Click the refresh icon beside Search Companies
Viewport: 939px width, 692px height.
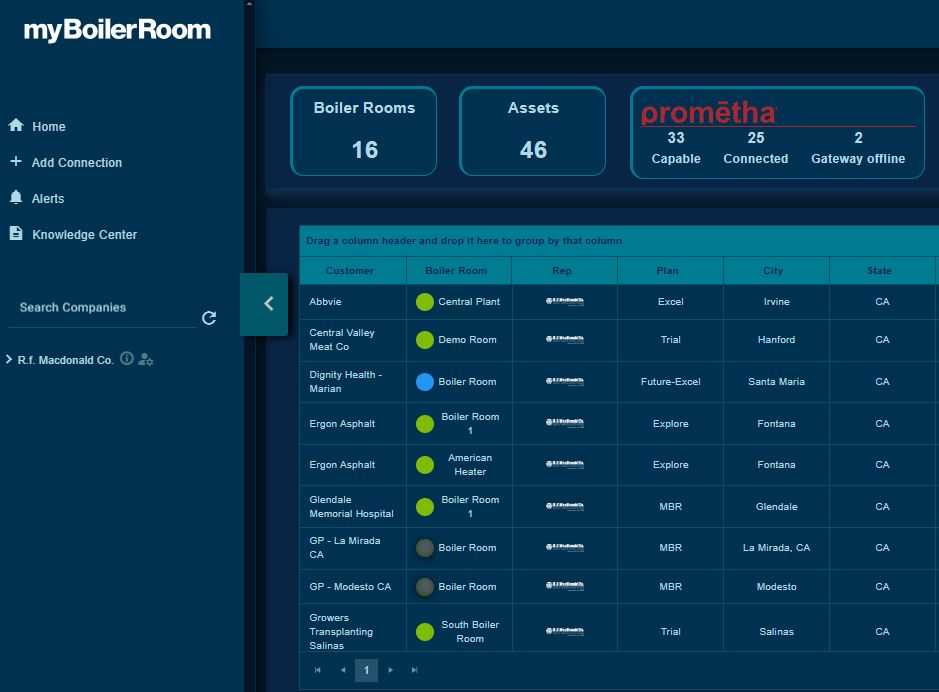[209, 318]
